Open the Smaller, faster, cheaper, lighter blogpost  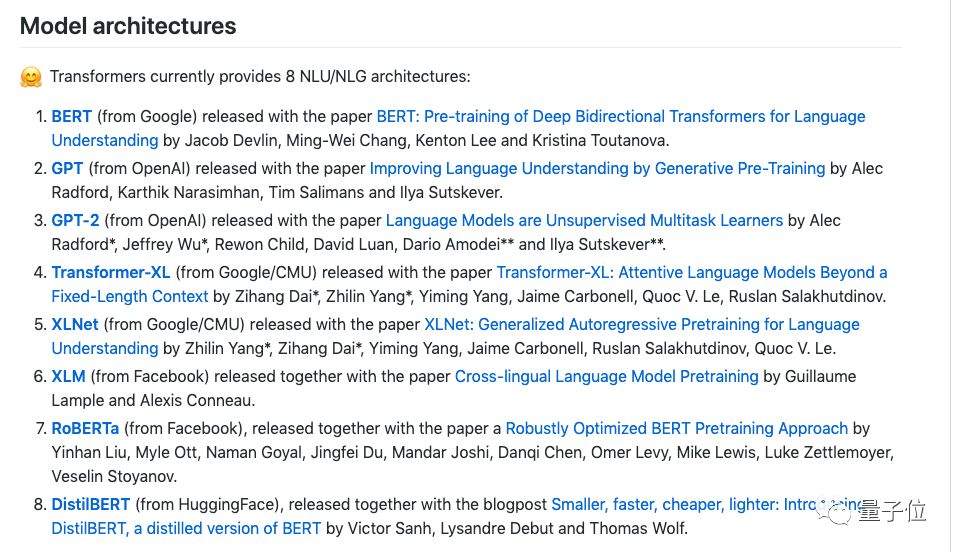[x=680, y=504]
